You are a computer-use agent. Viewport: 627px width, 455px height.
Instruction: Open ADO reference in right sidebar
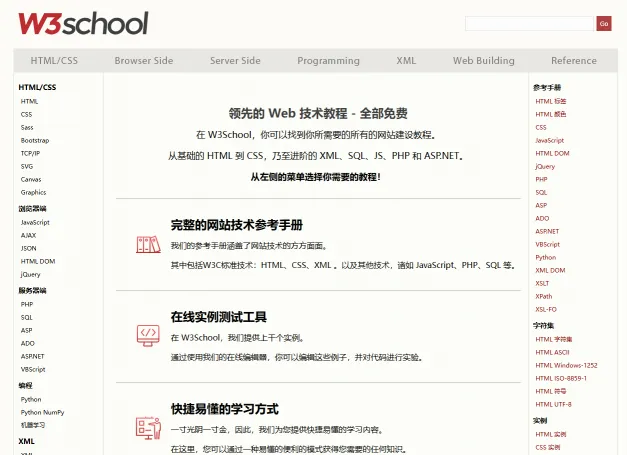(542, 218)
